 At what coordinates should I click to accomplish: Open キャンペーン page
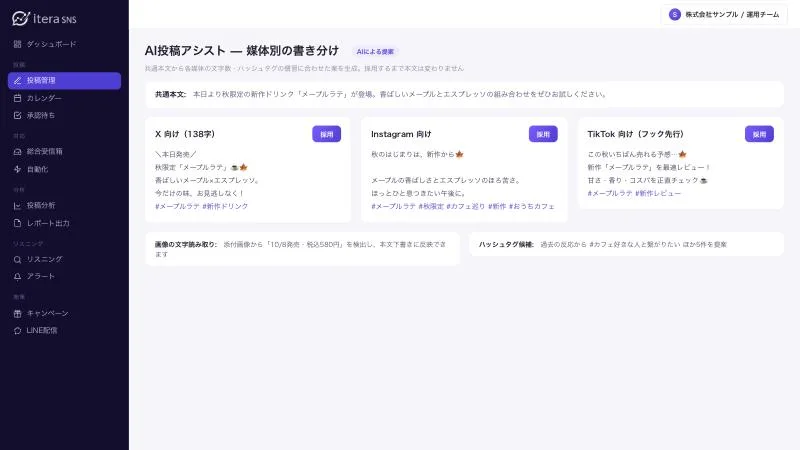coord(64,313)
